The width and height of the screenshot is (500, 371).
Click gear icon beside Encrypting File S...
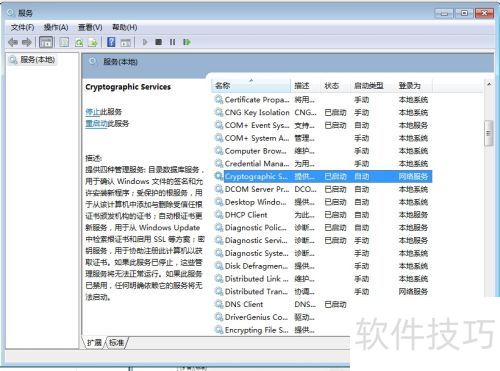click(x=219, y=330)
